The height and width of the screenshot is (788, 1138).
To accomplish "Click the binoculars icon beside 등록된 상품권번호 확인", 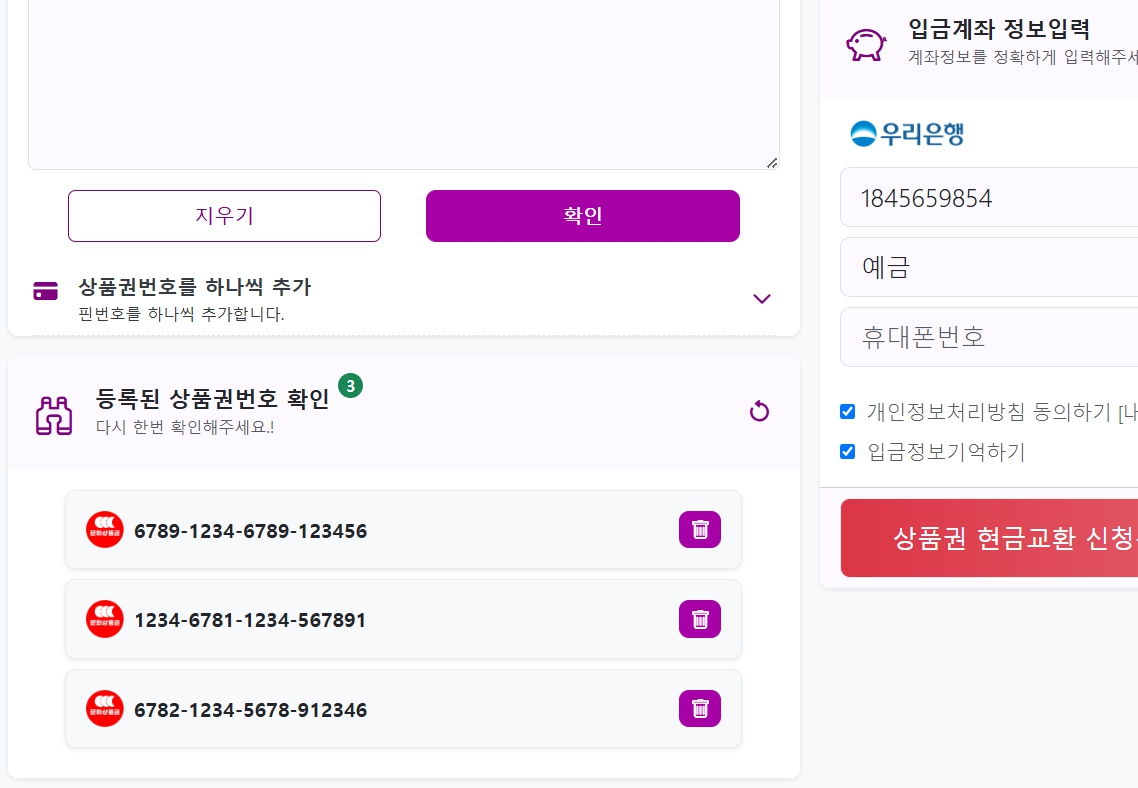I will pos(54,415).
